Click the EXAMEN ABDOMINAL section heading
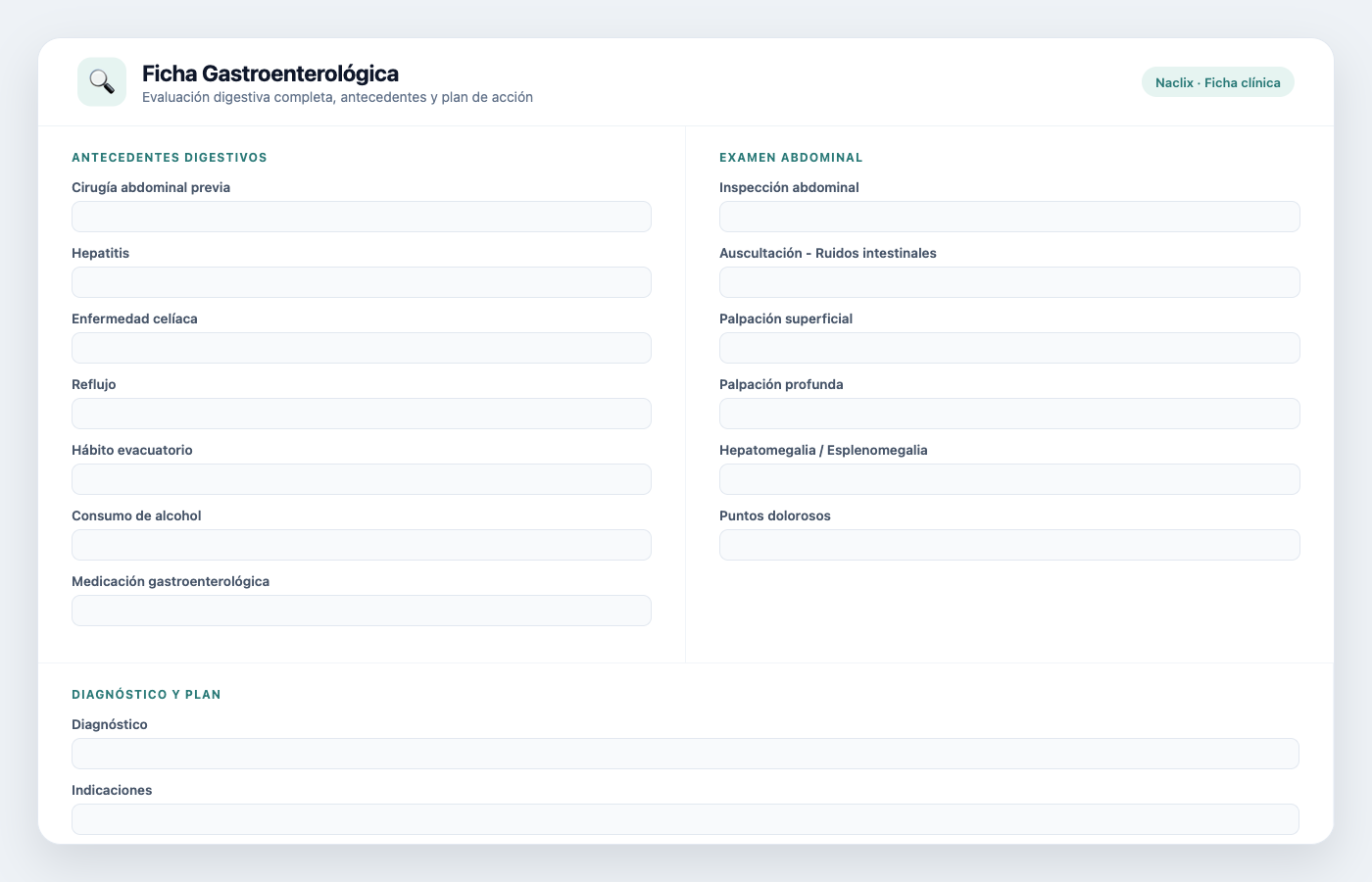The width and height of the screenshot is (1372, 882). click(791, 158)
